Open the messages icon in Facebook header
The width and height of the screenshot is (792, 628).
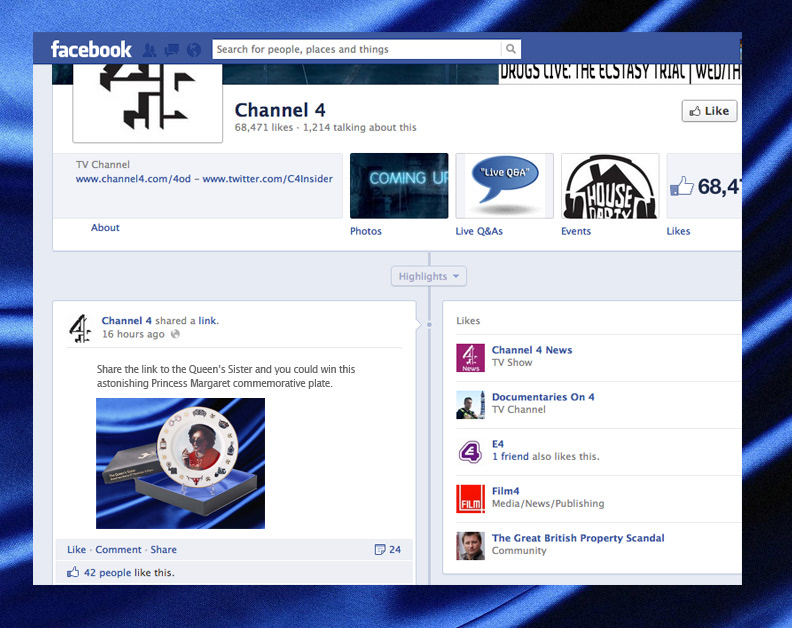(x=172, y=50)
